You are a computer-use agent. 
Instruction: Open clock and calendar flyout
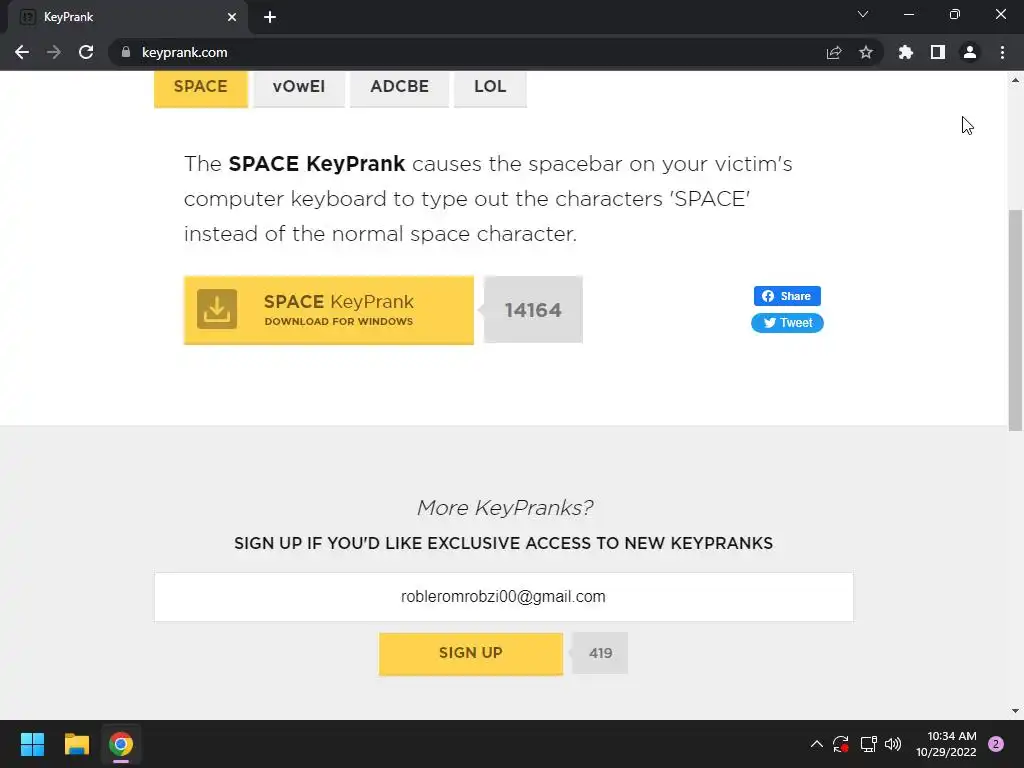[x=946, y=744]
